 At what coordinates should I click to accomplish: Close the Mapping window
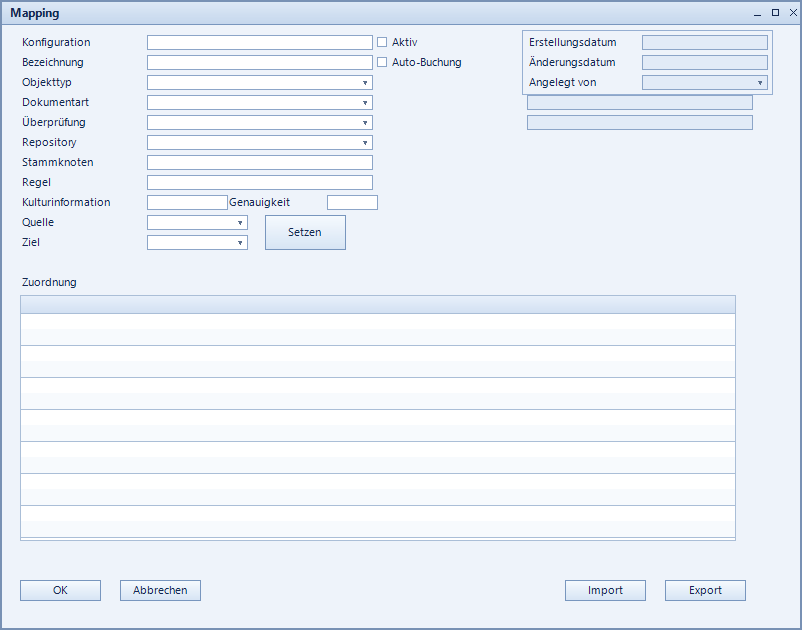(x=793, y=13)
